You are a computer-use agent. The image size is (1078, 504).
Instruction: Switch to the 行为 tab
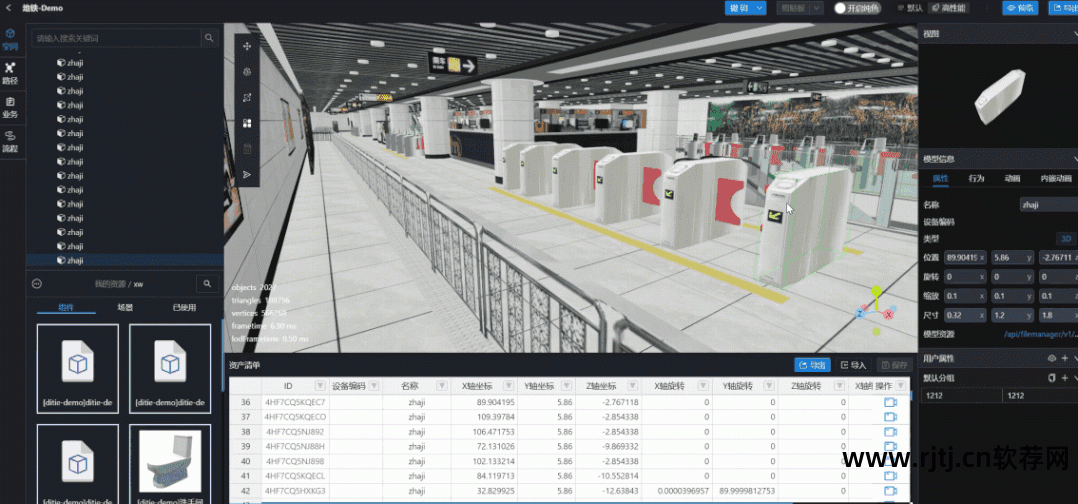976,179
